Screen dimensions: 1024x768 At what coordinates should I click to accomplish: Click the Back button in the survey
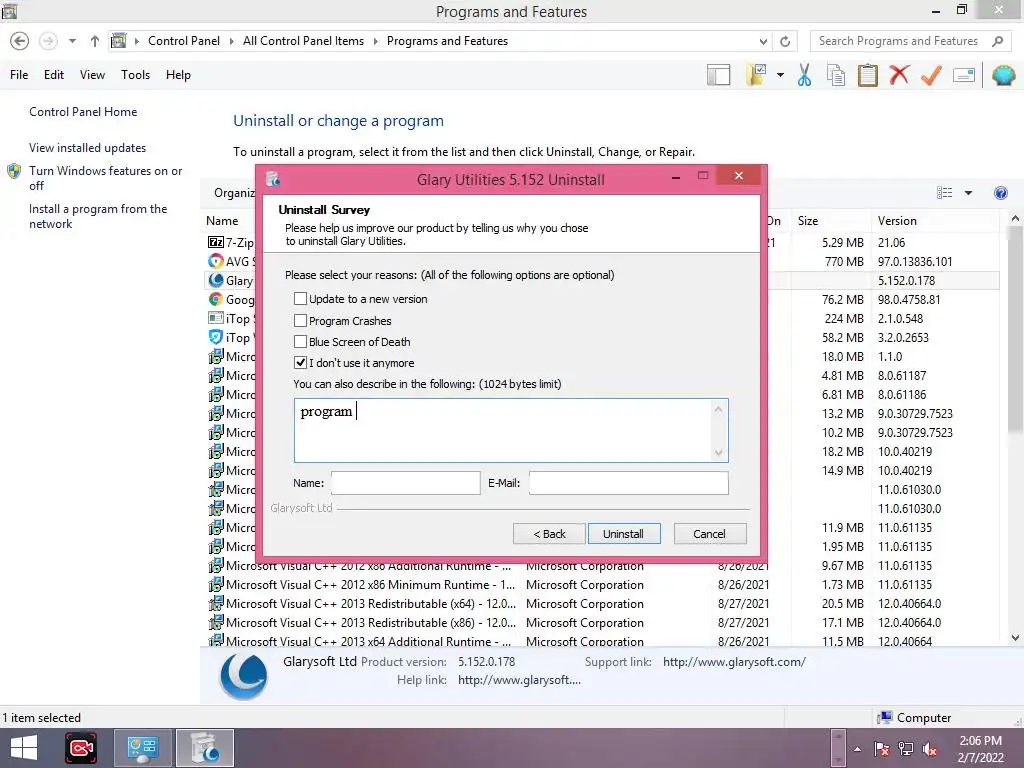[549, 534]
